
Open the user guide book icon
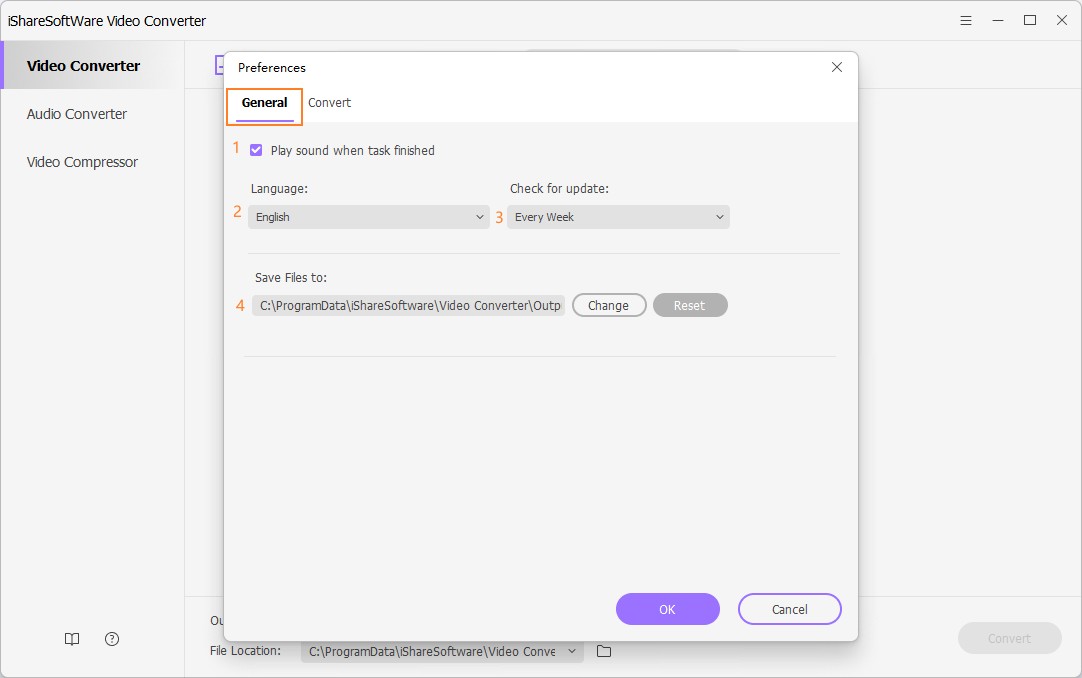[x=72, y=639]
